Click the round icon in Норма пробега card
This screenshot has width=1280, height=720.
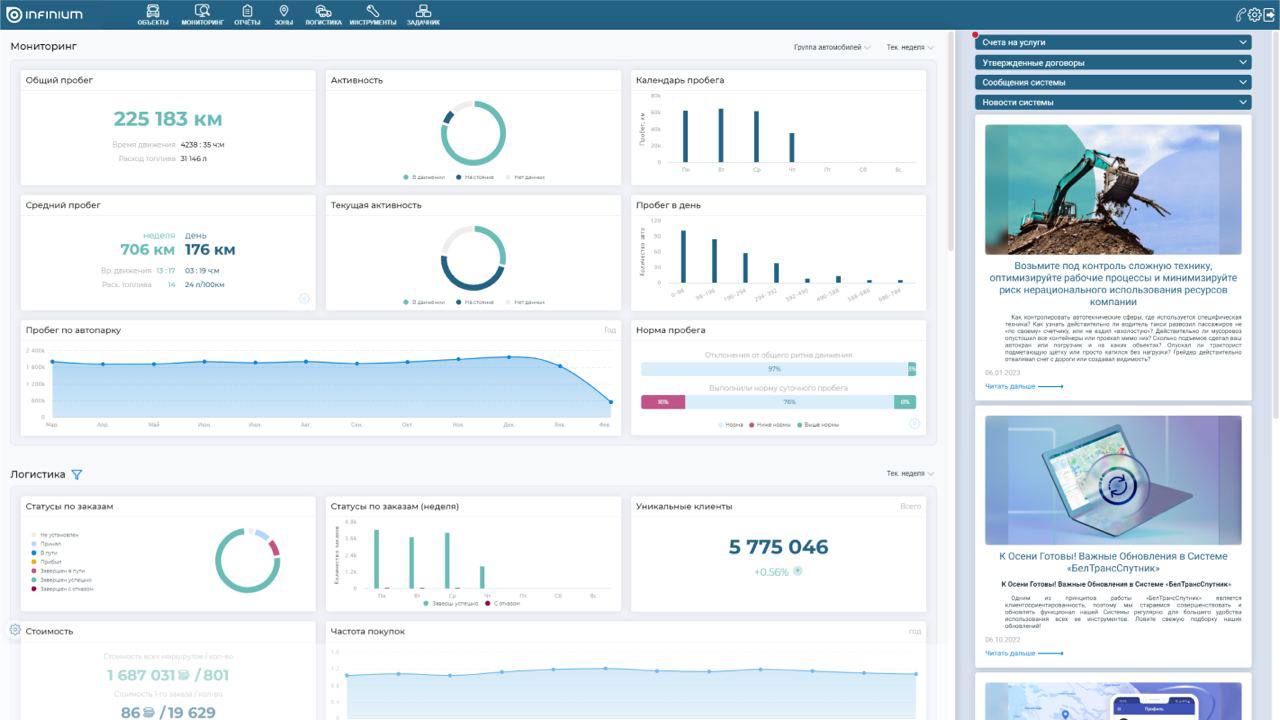tap(914, 423)
